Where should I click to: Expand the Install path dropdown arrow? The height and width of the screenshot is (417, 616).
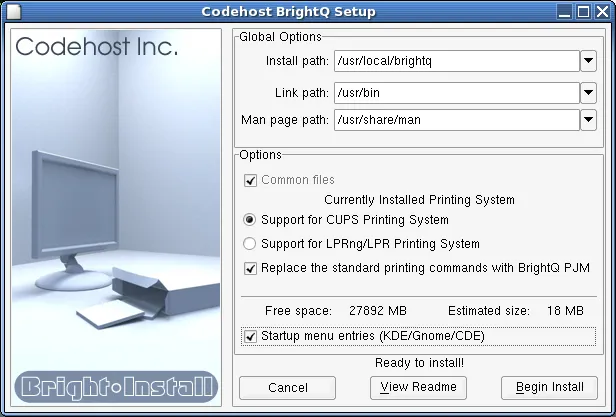(x=588, y=61)
